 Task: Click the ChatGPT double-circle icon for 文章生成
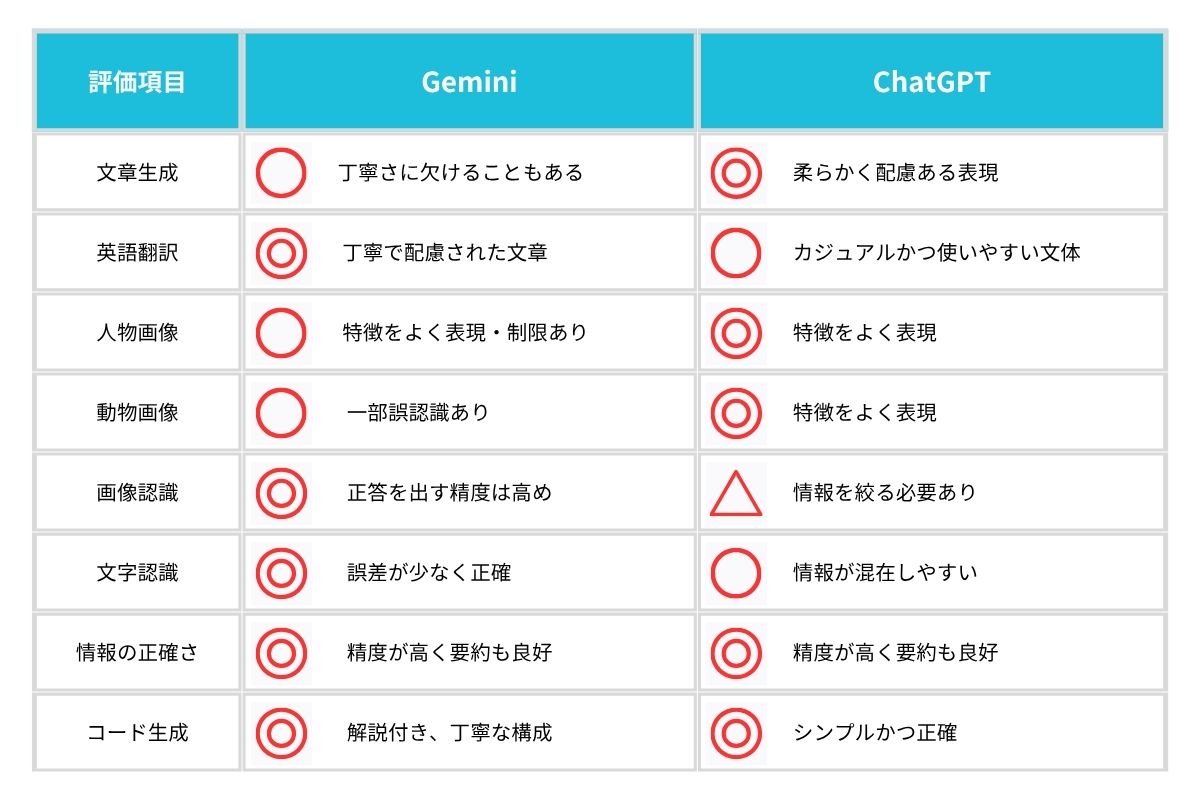click(x=736, y=173)
